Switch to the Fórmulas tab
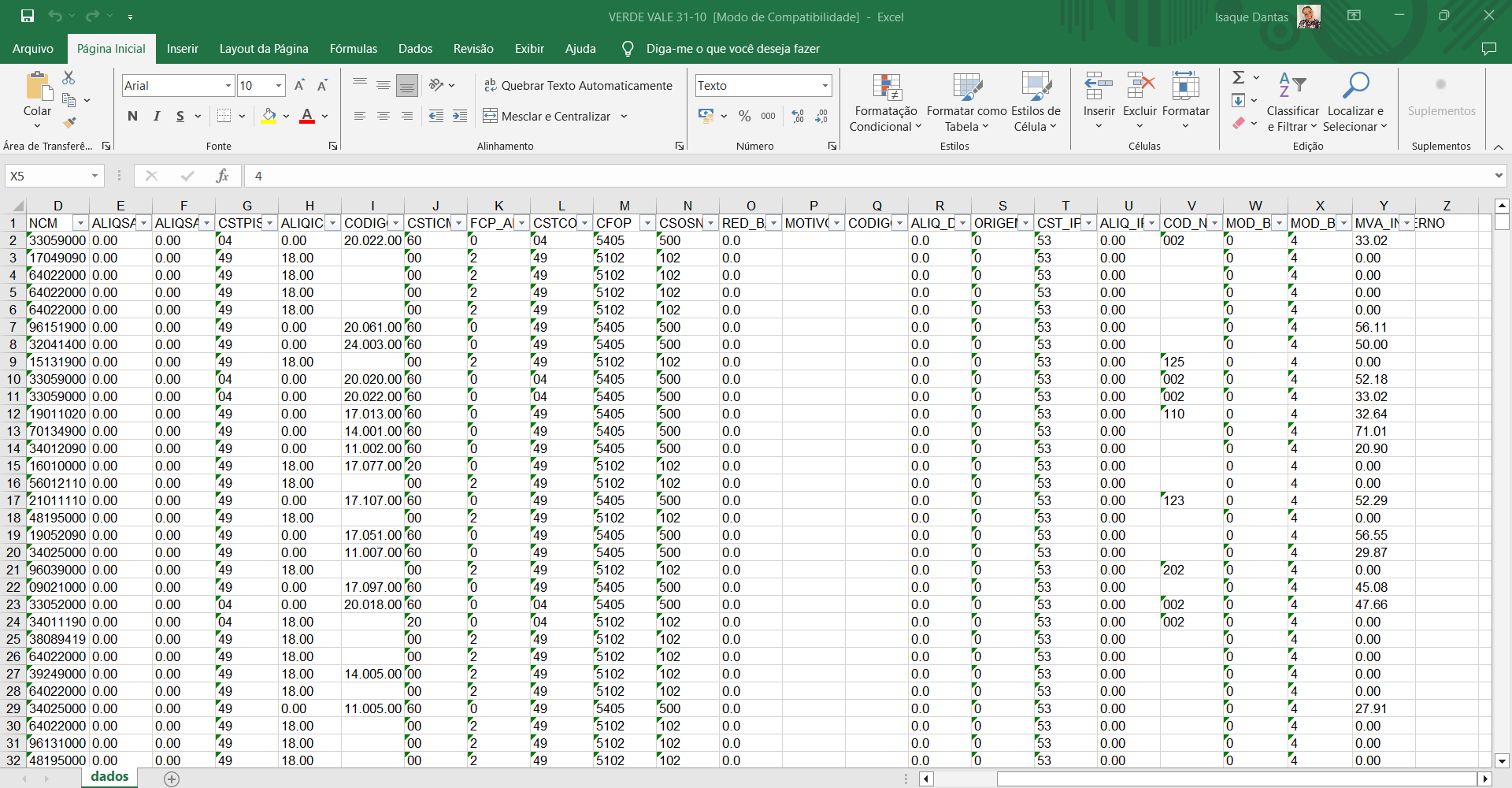The height and width of the screenshot is (788, 1512). [x=354, y=49]
